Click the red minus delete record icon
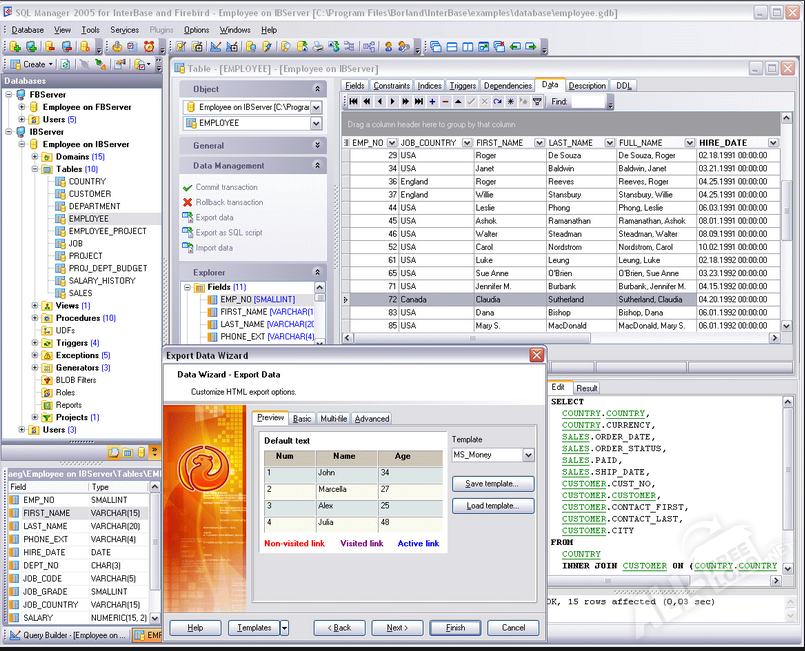This screenshot has height=651, width=805. (x=445, y=102)
